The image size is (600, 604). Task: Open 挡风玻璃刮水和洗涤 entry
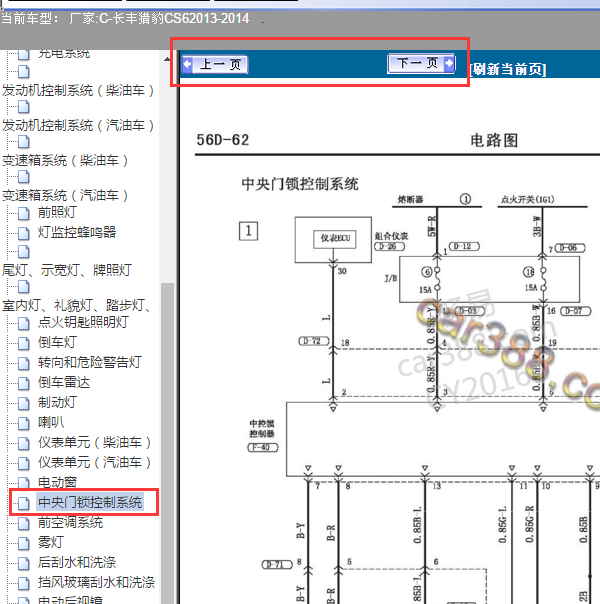[96, 582]
